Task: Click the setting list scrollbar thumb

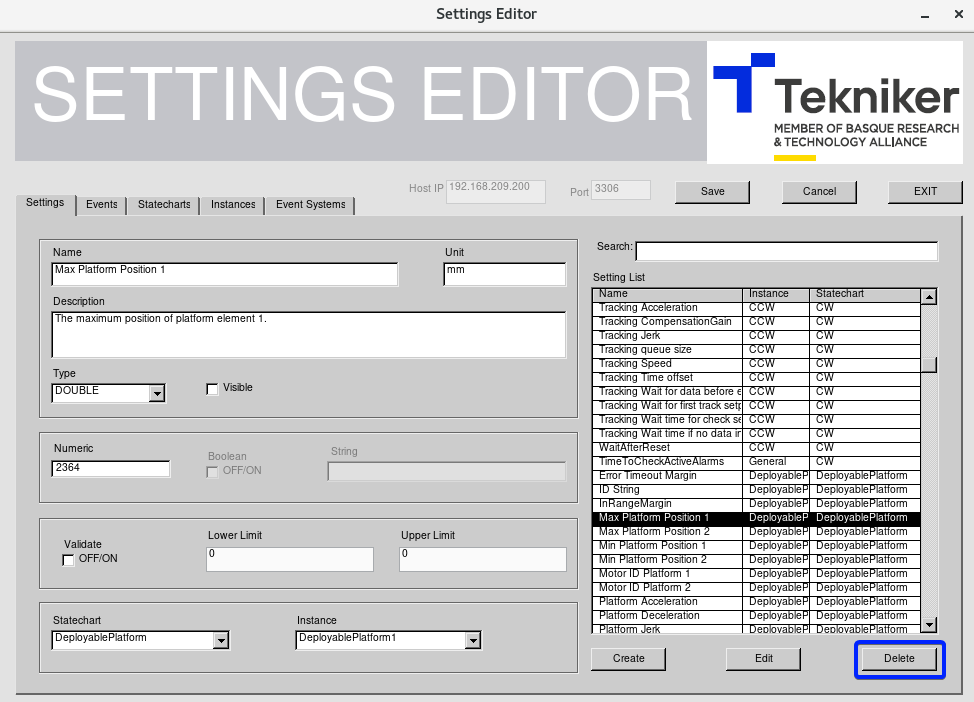Action: (x=929, y=365)
